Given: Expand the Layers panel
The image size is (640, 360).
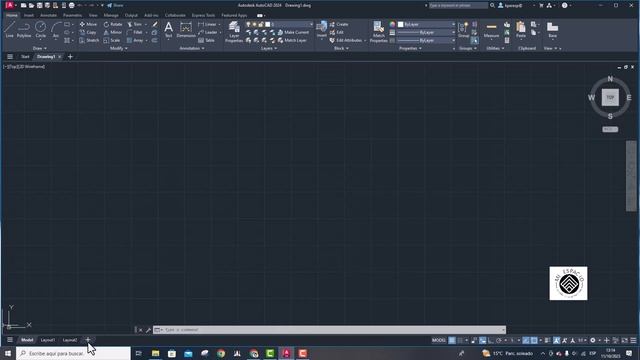Looking at the screenshot, I should pos(269,48).
